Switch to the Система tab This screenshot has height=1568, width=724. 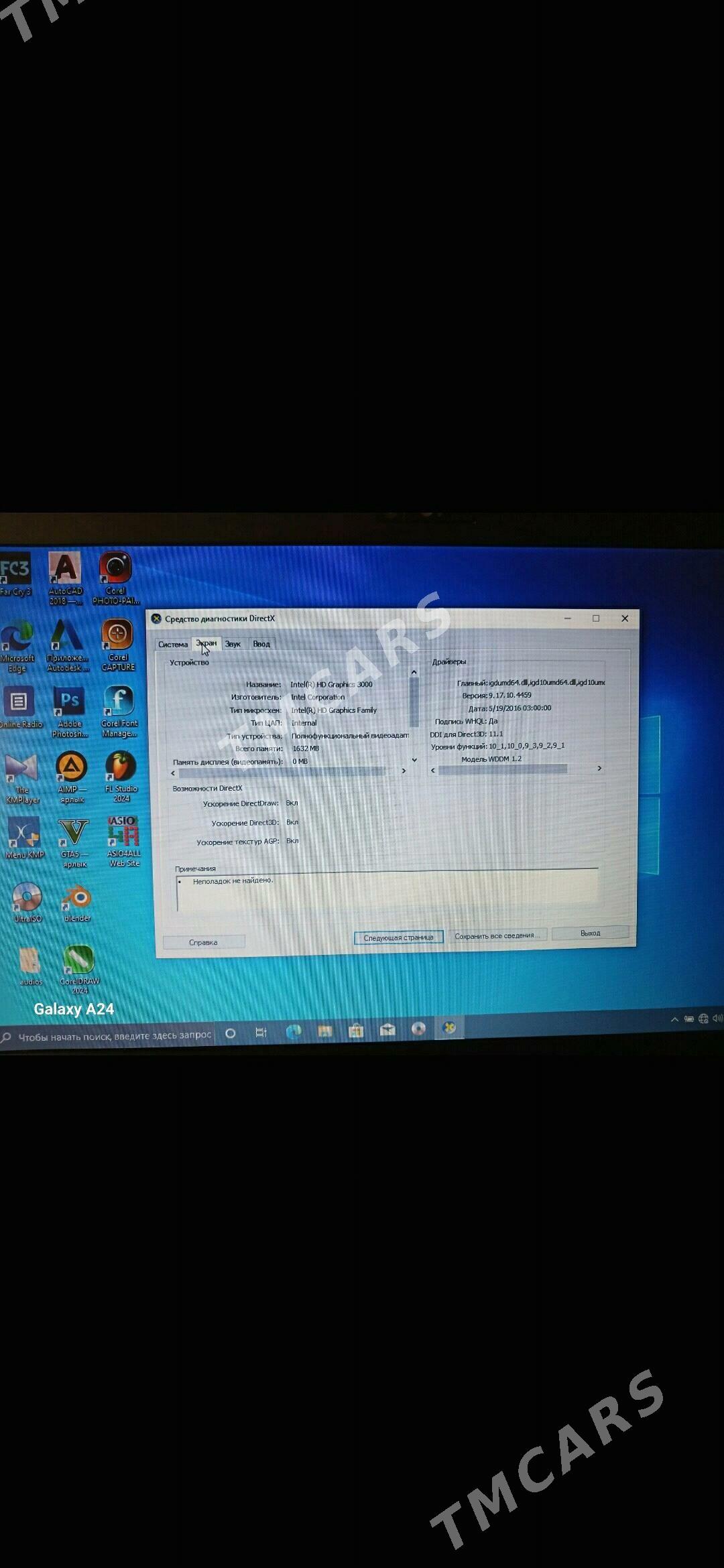[173, 645]
